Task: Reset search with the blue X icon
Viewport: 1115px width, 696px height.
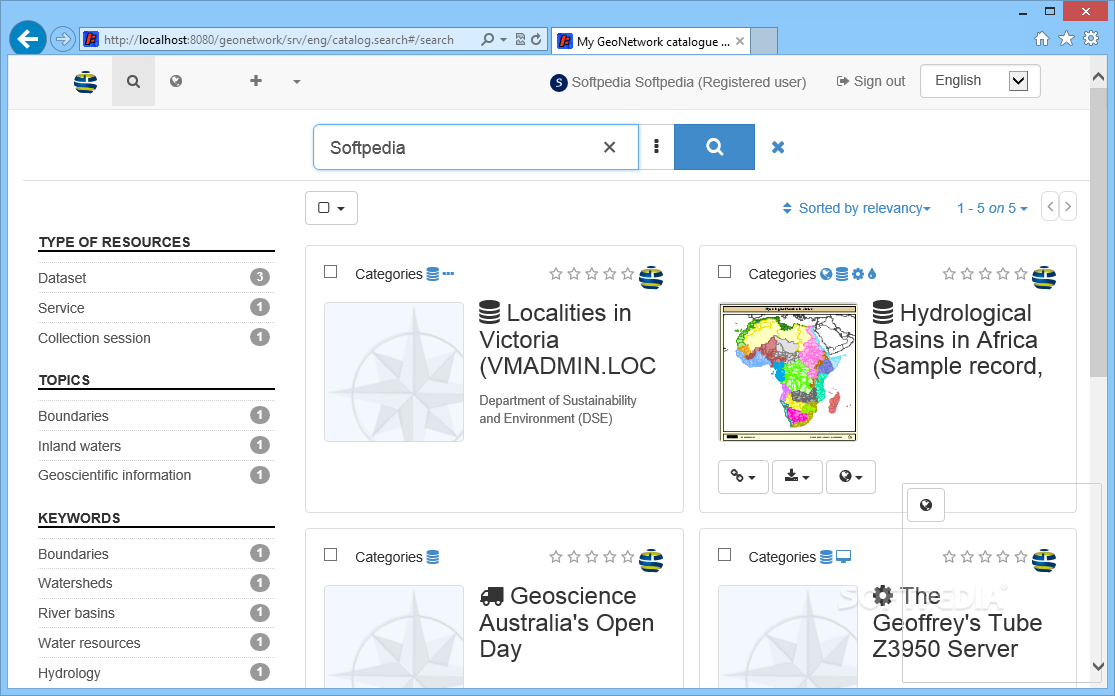Action: click(778, 147)
